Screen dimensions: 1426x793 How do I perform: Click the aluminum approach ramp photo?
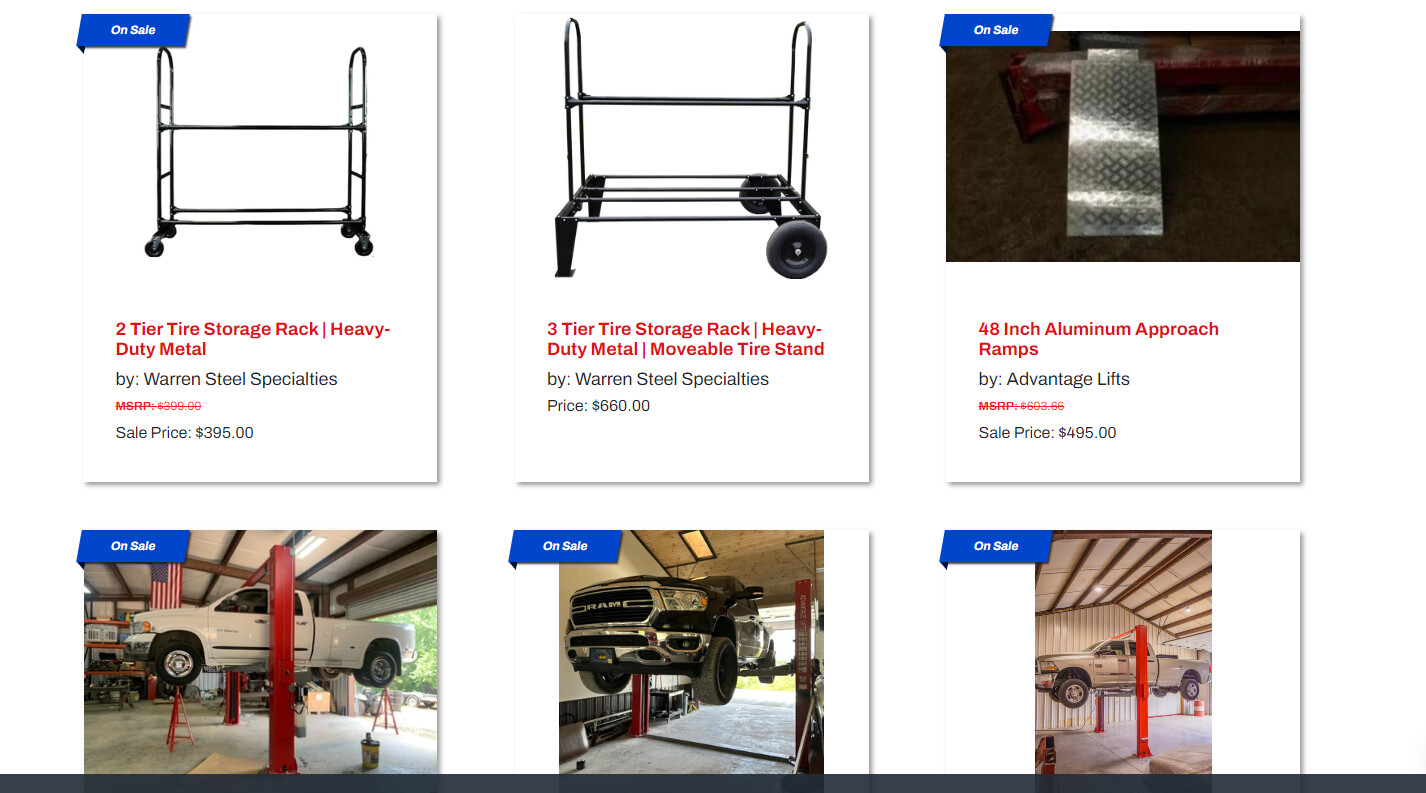click(x=1123, y=147)
